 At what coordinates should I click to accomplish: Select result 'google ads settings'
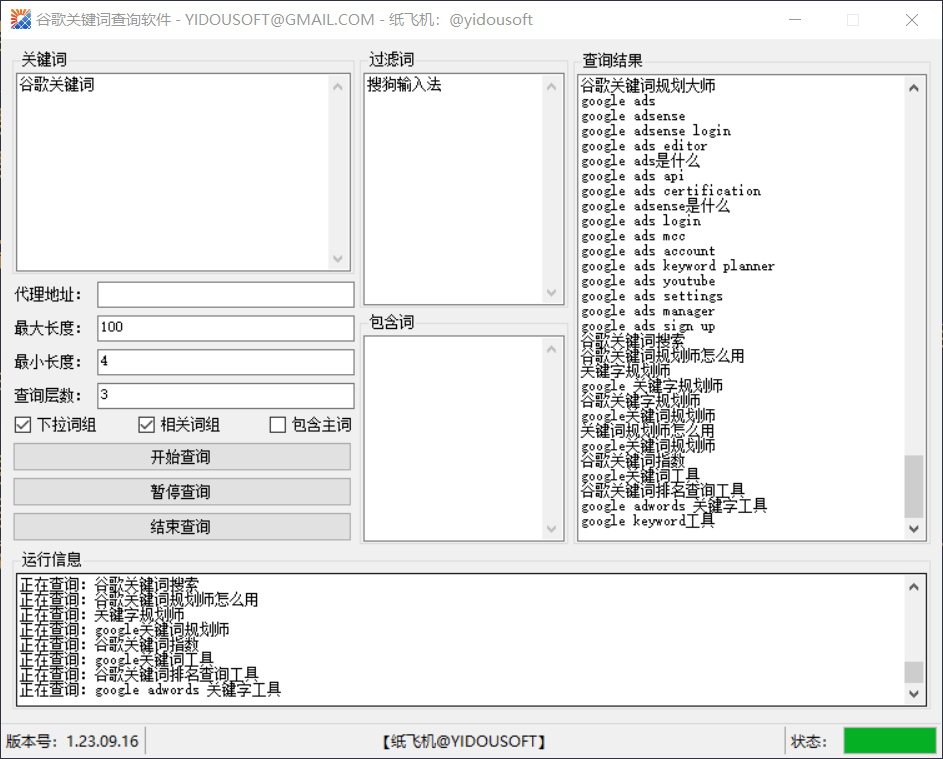click(x=652, y=297)
